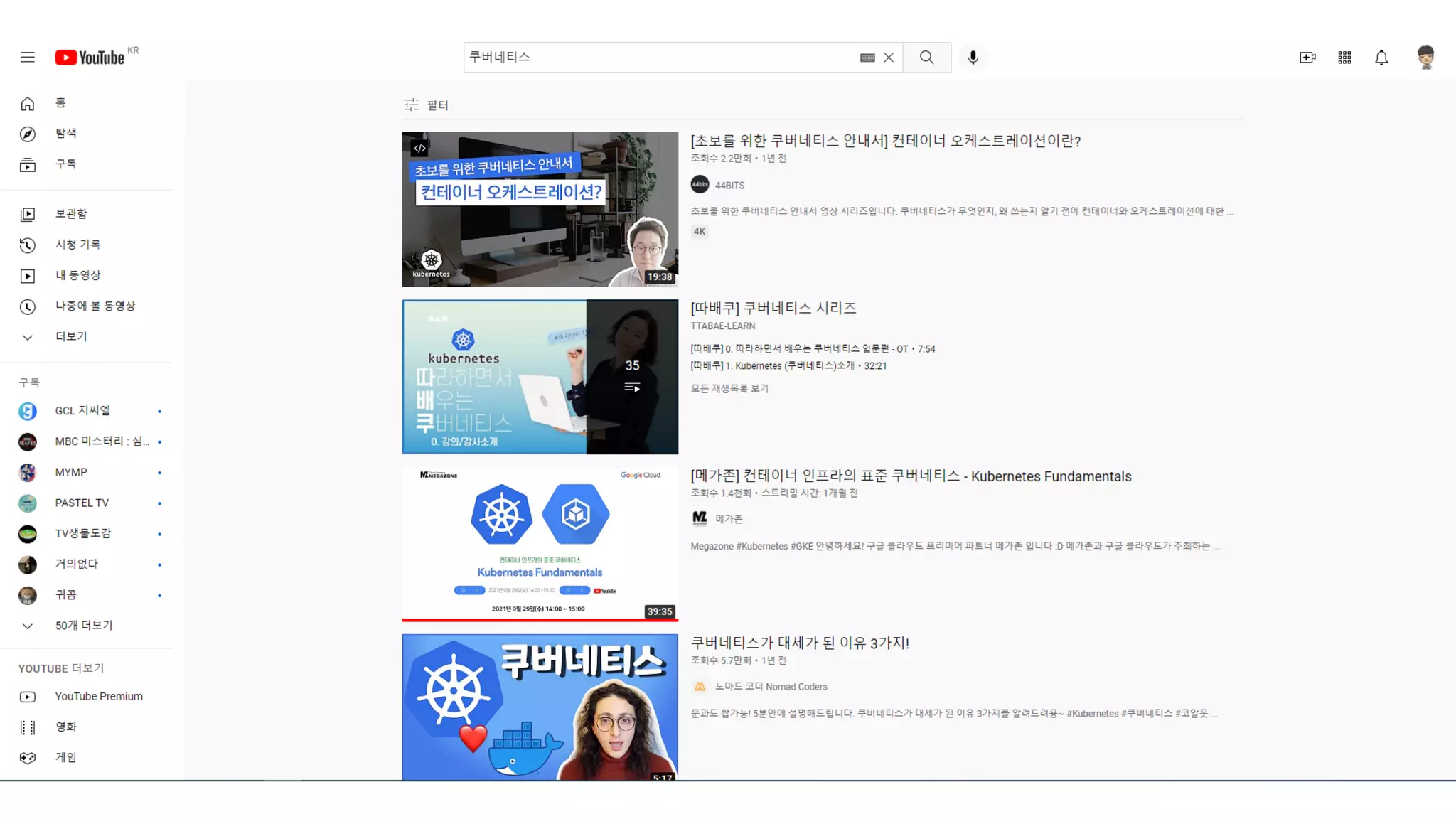Open 구독 in the sidebar
1456x819 pixels.
(x=65, y=164)
